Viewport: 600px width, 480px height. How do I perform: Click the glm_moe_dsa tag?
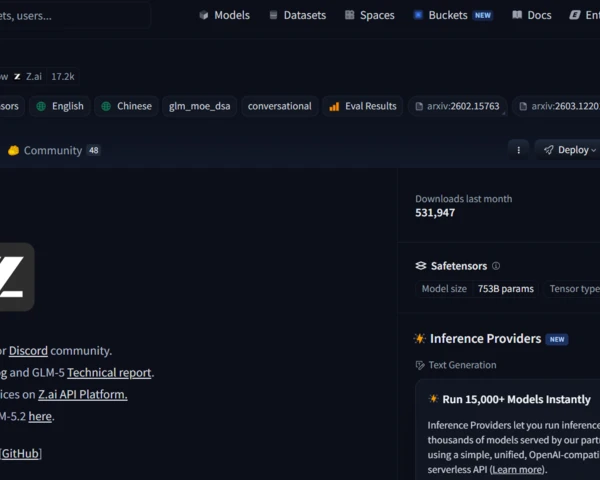tap(200, 106)
